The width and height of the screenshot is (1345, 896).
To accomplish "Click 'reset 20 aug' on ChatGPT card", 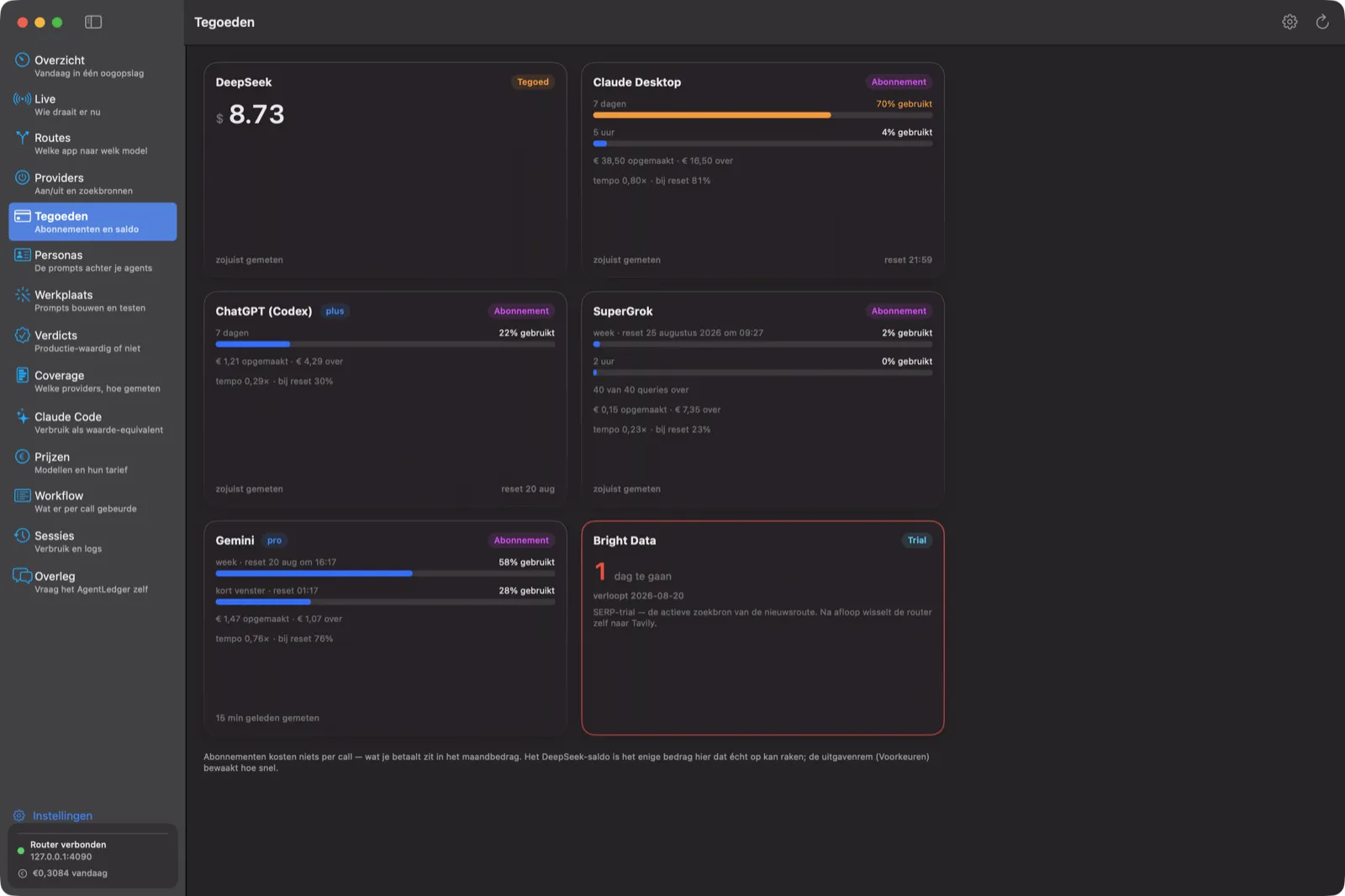I will click(x=528, y=489).
